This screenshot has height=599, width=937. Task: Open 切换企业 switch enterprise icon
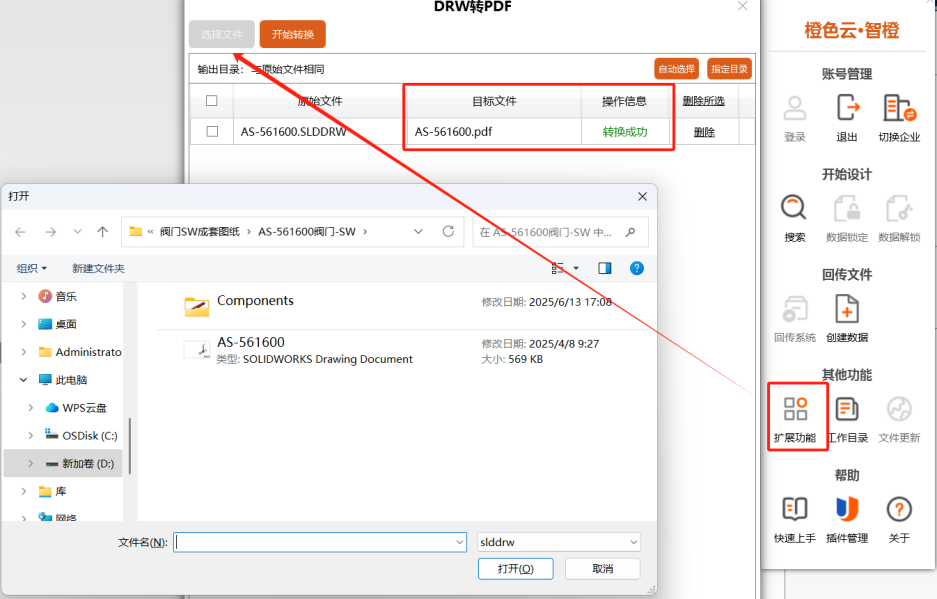tap(899, 108)
